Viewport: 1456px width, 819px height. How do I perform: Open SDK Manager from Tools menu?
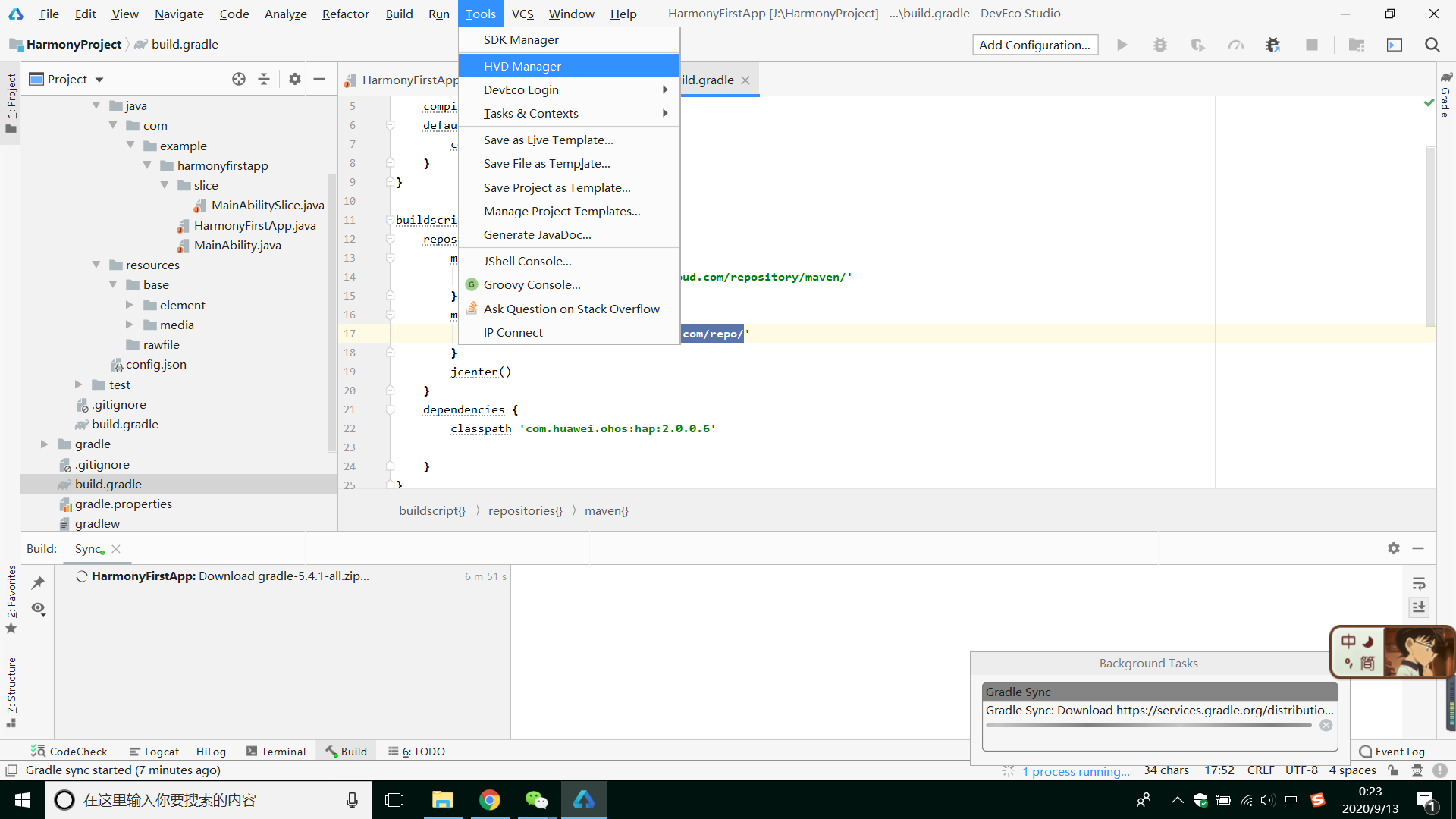pyautogui.click(x=569, y=39)
